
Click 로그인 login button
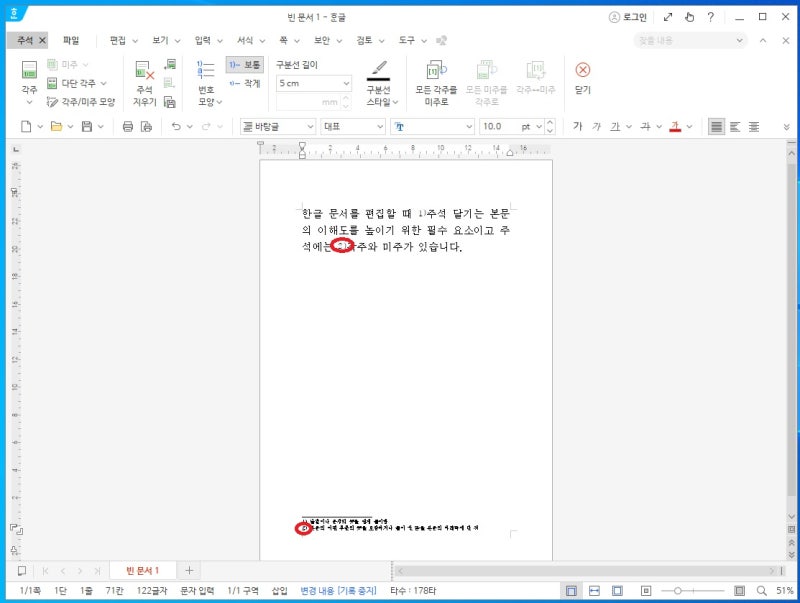tap(628, 17)
